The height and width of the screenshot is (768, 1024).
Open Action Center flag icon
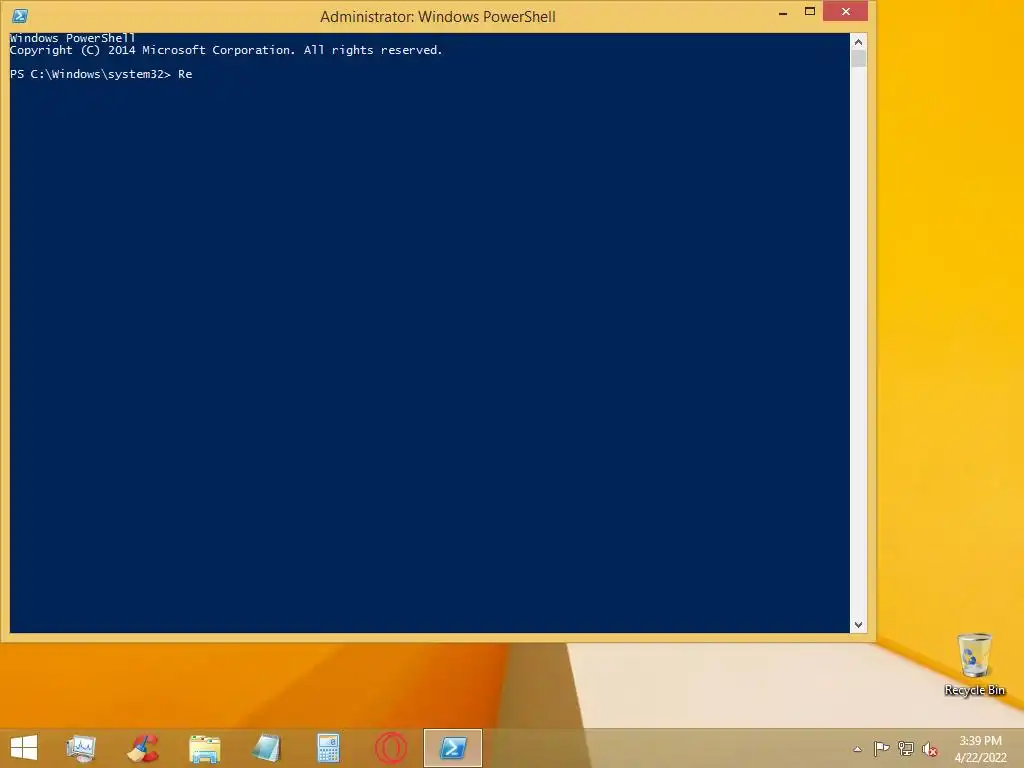pos(881,748)
